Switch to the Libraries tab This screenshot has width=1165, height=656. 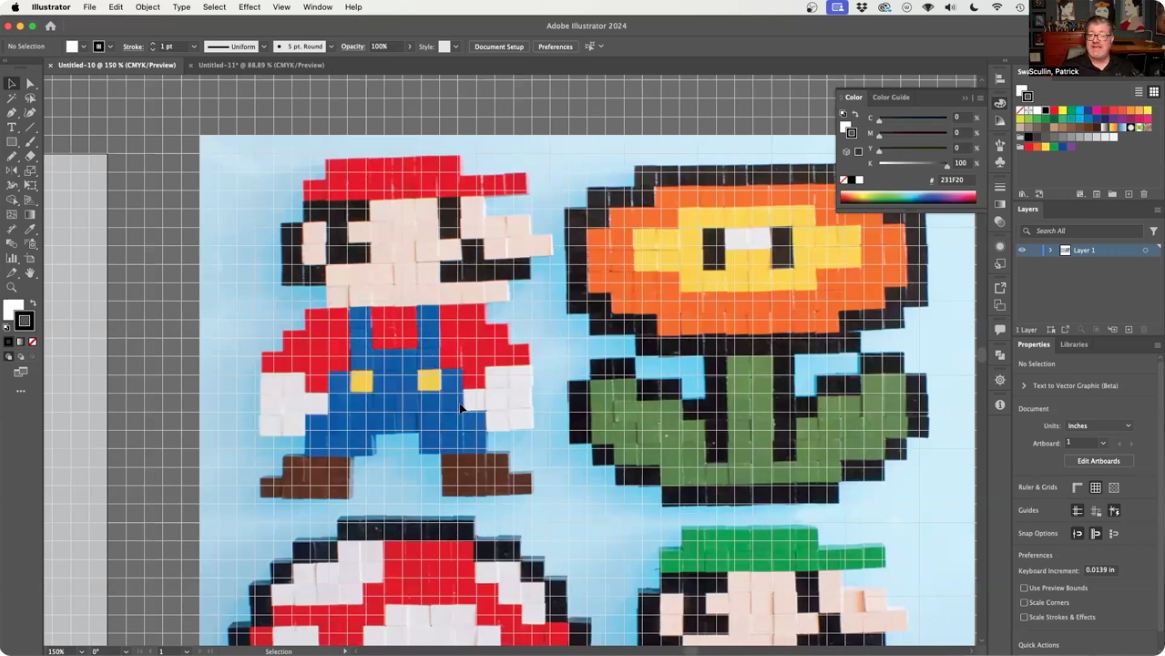point(1074,345)
